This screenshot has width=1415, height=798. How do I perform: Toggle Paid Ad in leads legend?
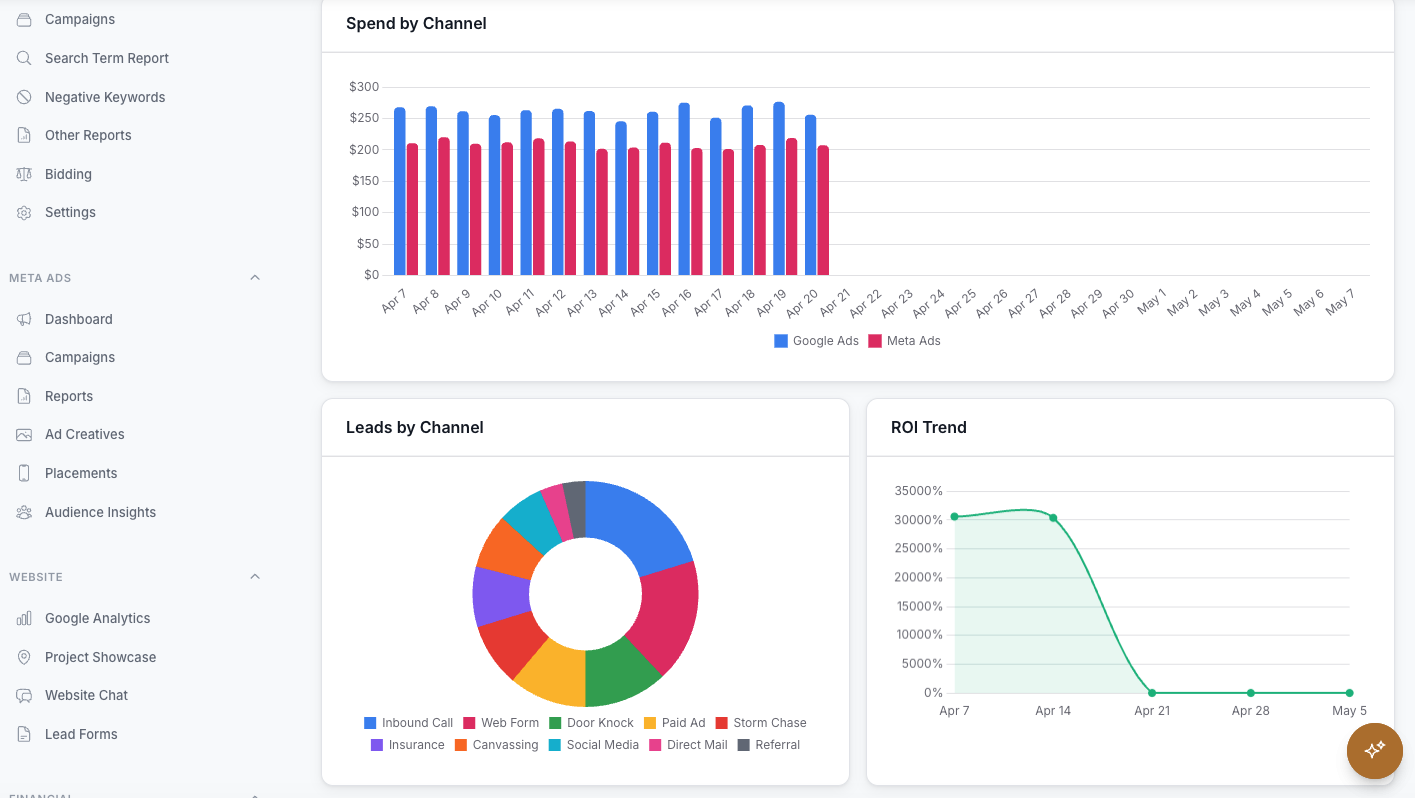(x=674, y=723)
